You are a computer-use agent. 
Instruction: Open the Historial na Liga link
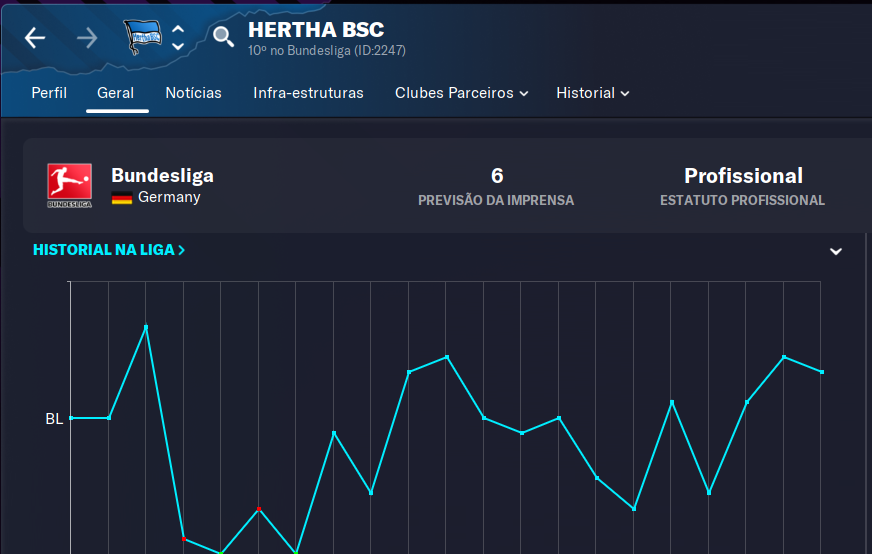pos(109,250)
